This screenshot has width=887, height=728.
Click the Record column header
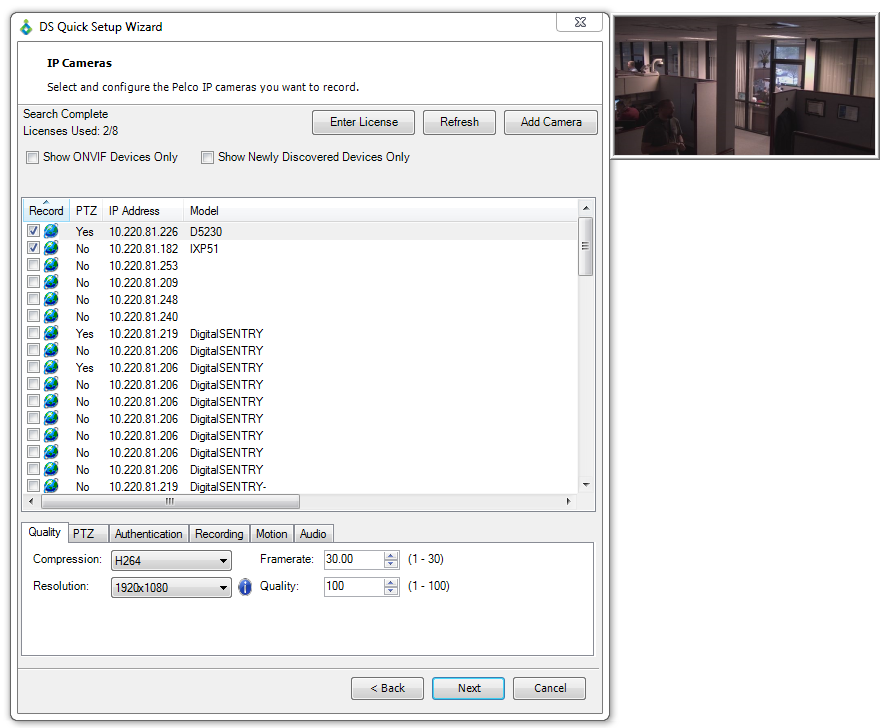point(46,211)
